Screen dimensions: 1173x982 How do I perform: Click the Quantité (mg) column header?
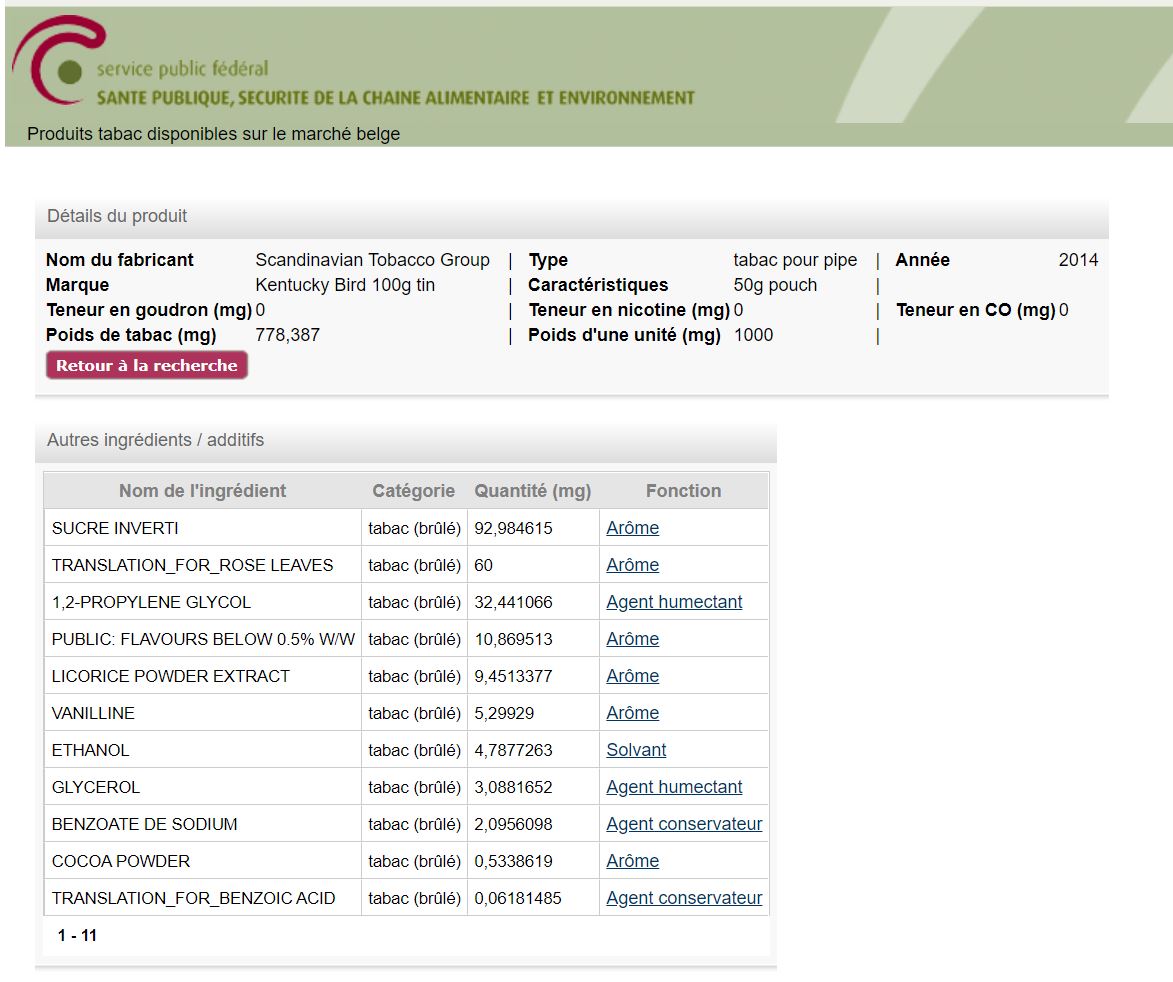click(x=533, y=491)
